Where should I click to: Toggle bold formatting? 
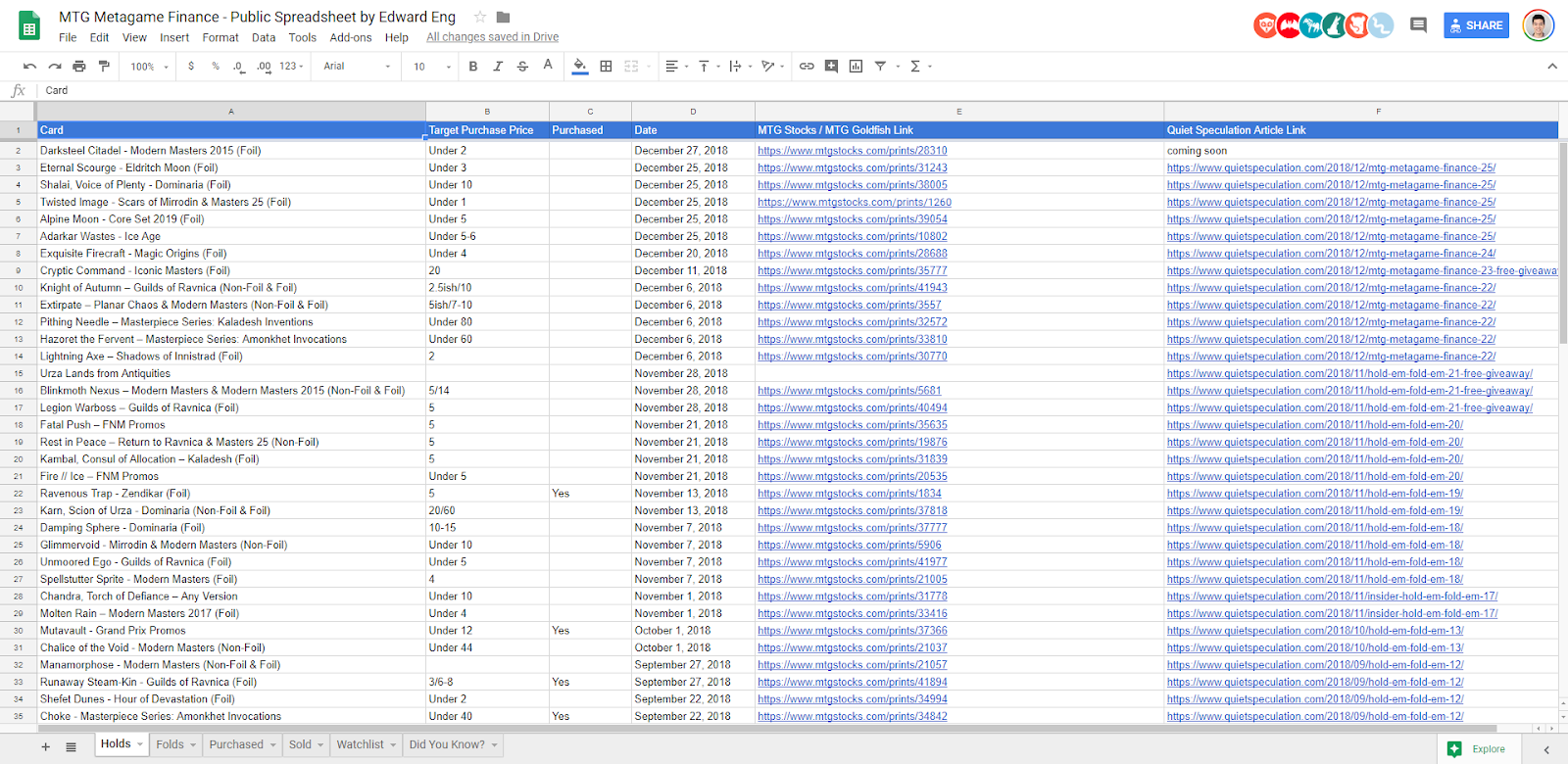click(473, 67)
